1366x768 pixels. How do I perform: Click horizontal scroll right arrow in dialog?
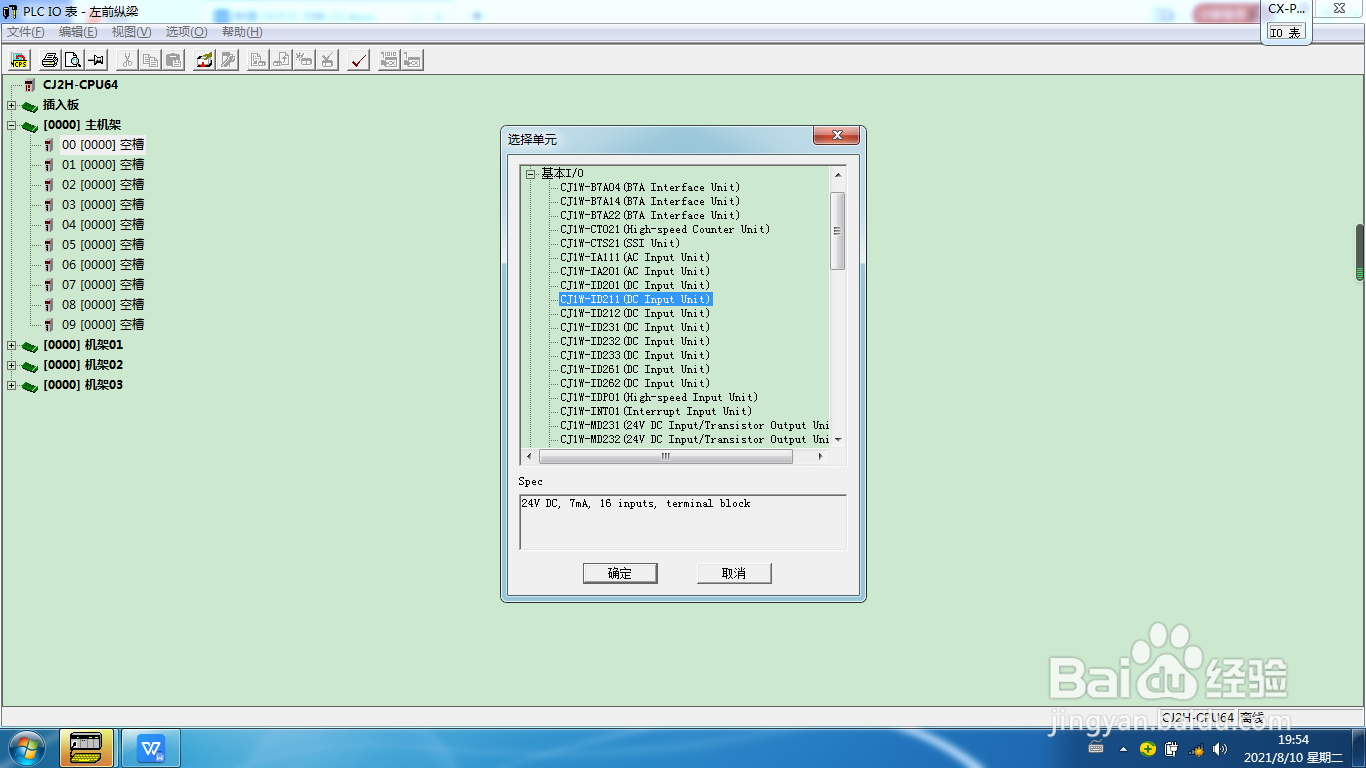point(821,456)
